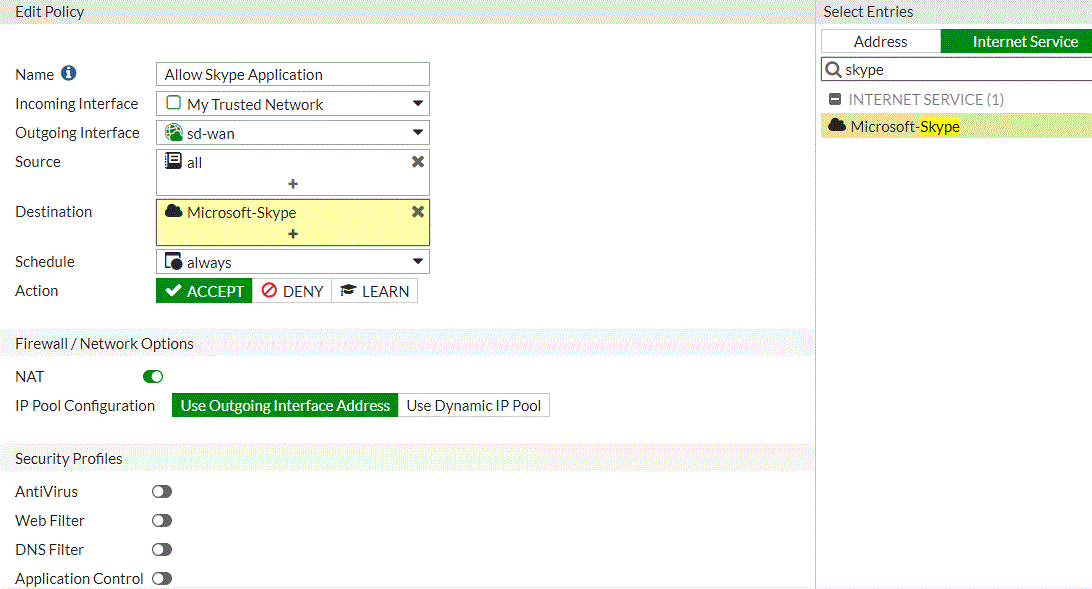Image resolution: width=1092 pixels, height=589 pixels.
Task: Click the skype search field
Action: [x=957, y=70]
